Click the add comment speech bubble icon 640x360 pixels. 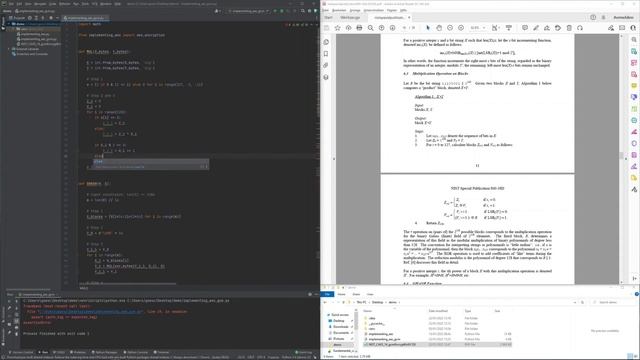524,28
